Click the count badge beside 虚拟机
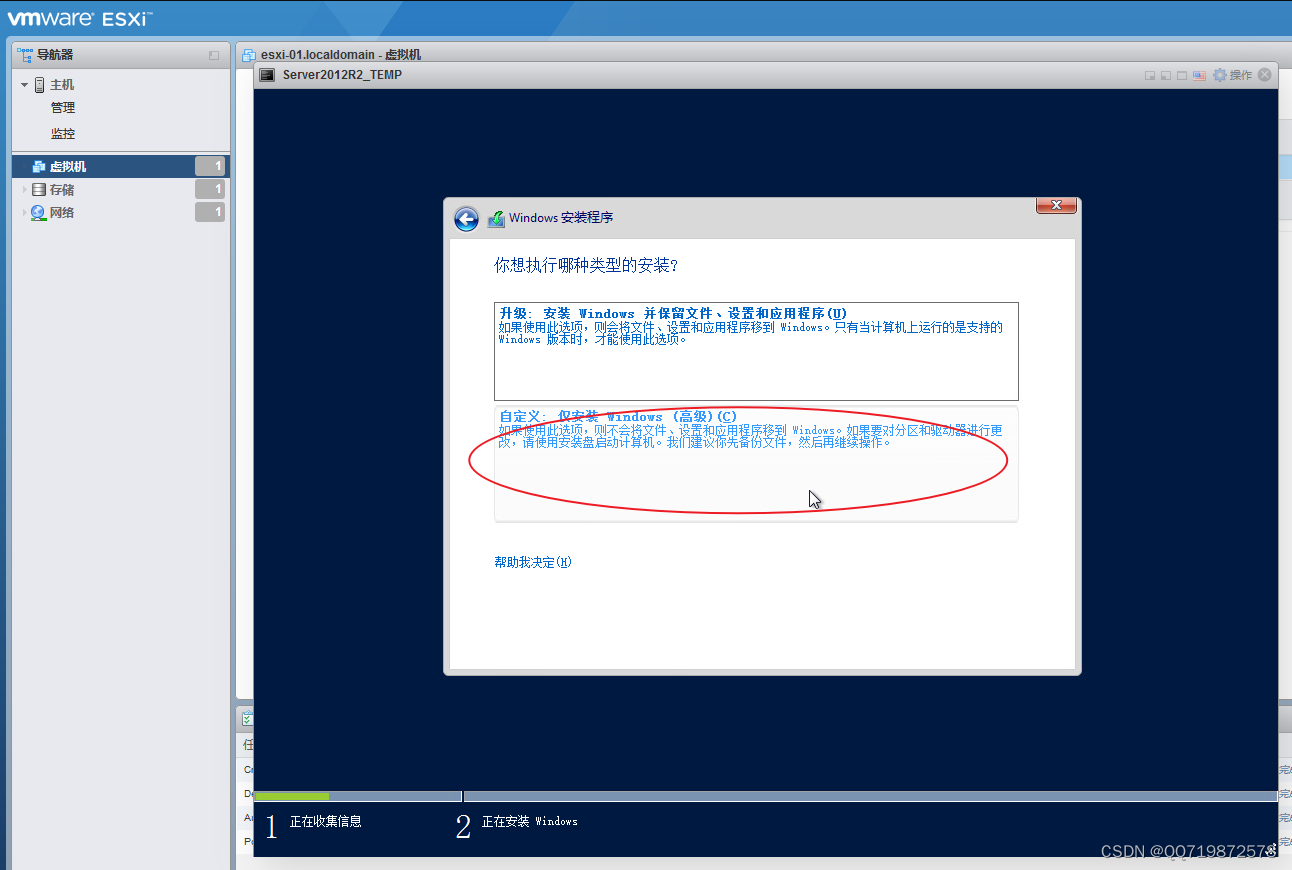1292x870 pixels. [x=210, y=167]
